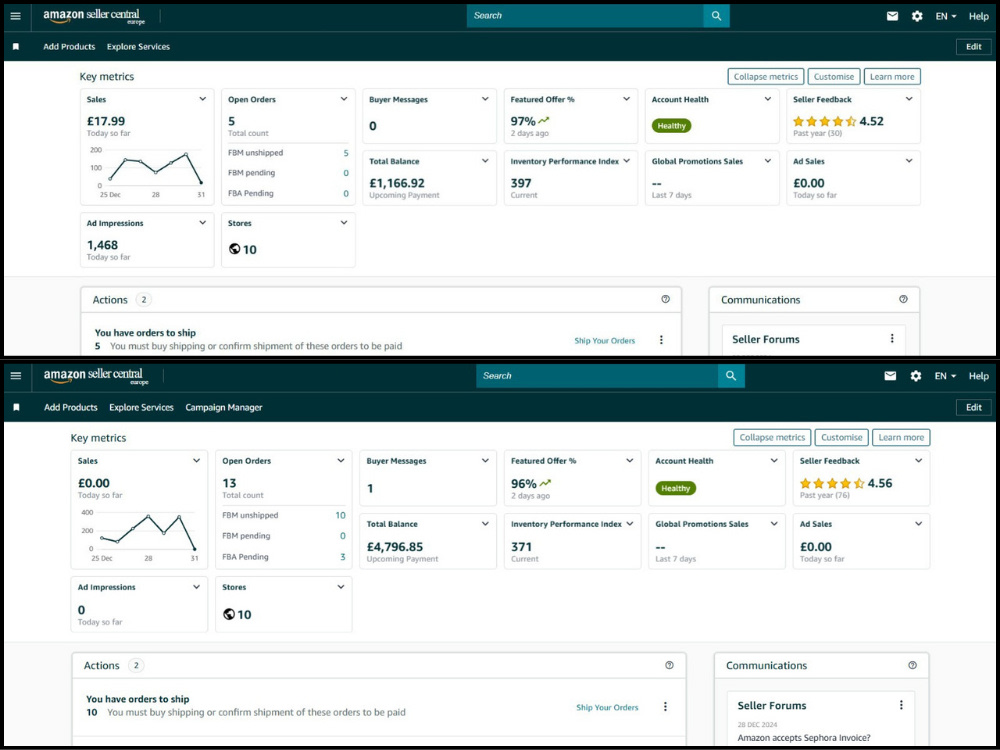This screenshot has height=750, width=1000.
Task: Click the Actions help icon in lower dashboard
Action: (x=669, y=665)
